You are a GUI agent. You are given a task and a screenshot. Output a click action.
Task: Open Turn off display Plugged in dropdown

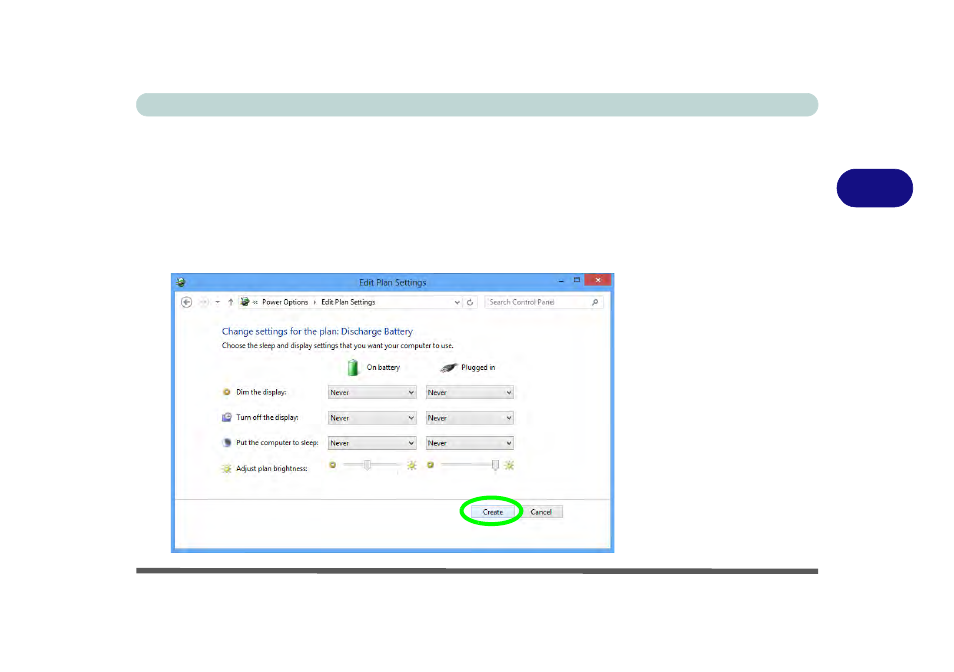469,418
